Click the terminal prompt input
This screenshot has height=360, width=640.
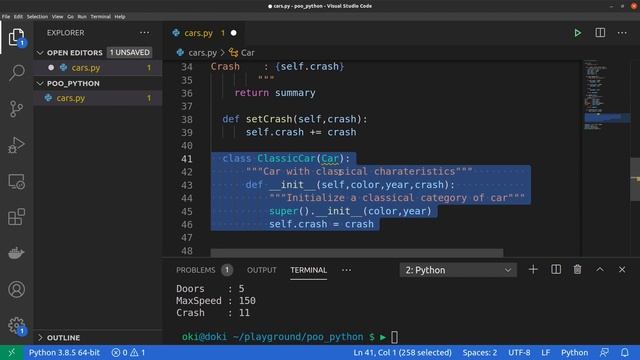(394, 337)
